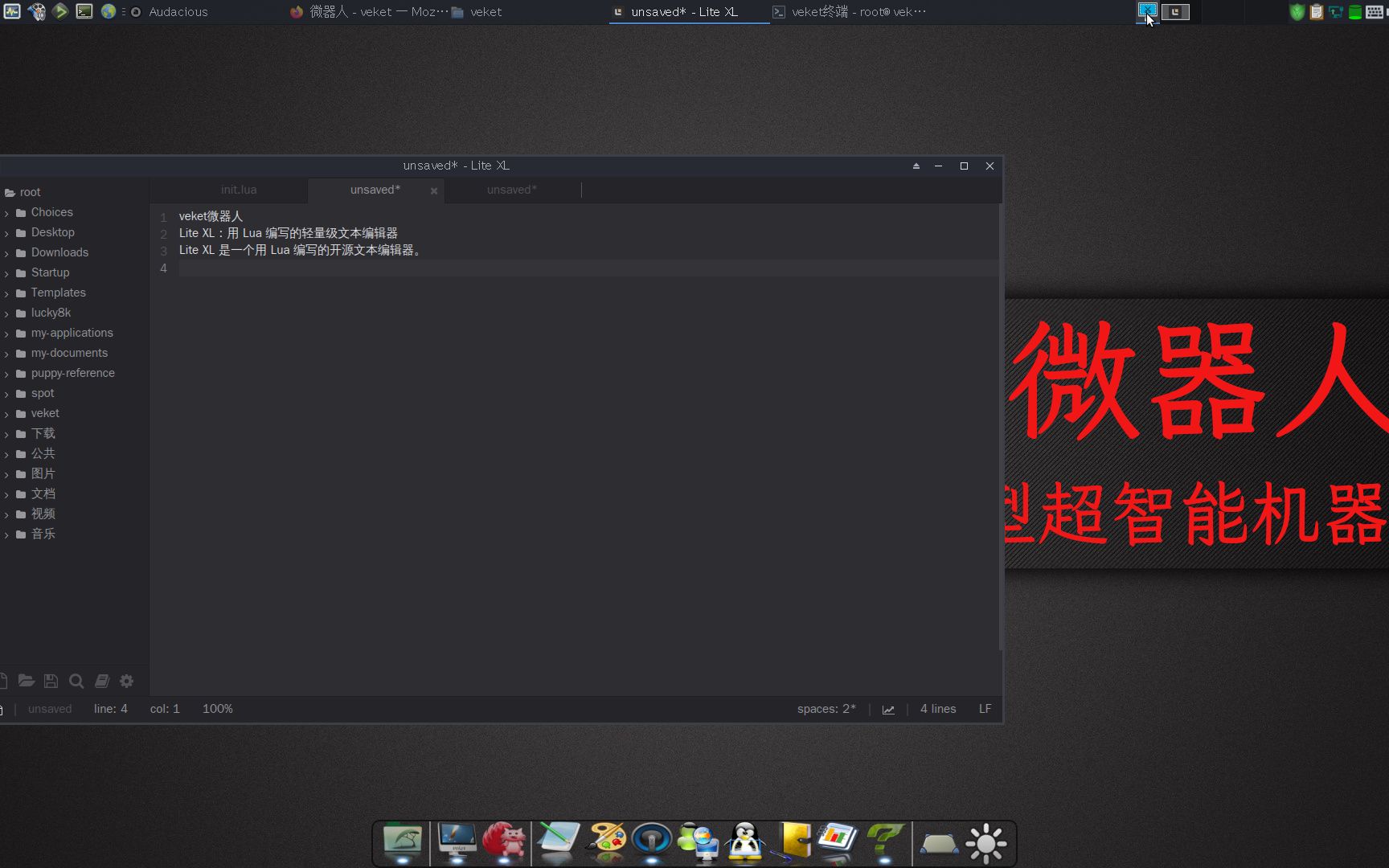This screenshot has height=868, width=1389.
Task: Open settings gear icon in sidebar toolbar
Action: click(x=126, y=681)
